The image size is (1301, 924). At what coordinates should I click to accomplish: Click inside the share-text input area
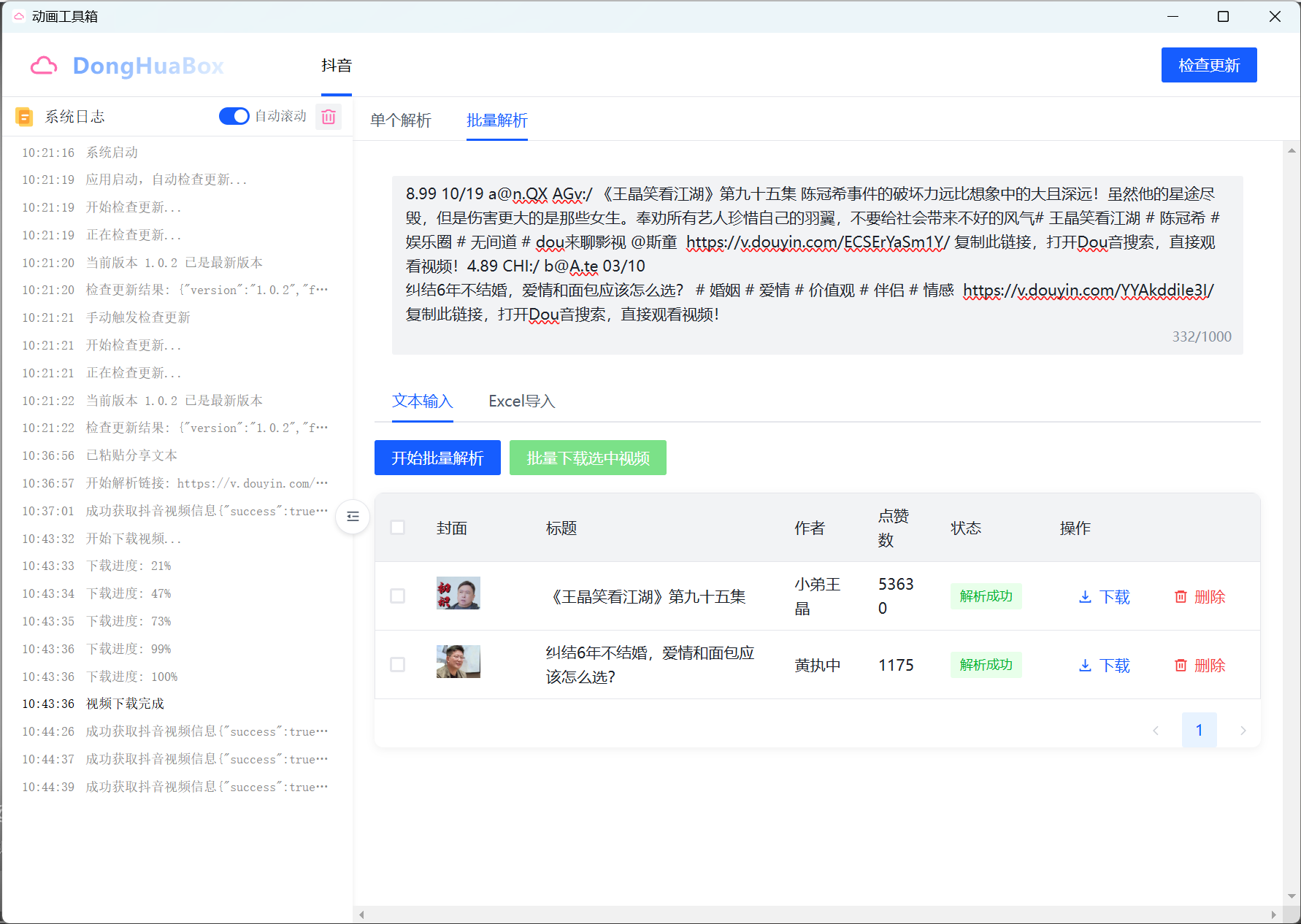coord(817,265)
